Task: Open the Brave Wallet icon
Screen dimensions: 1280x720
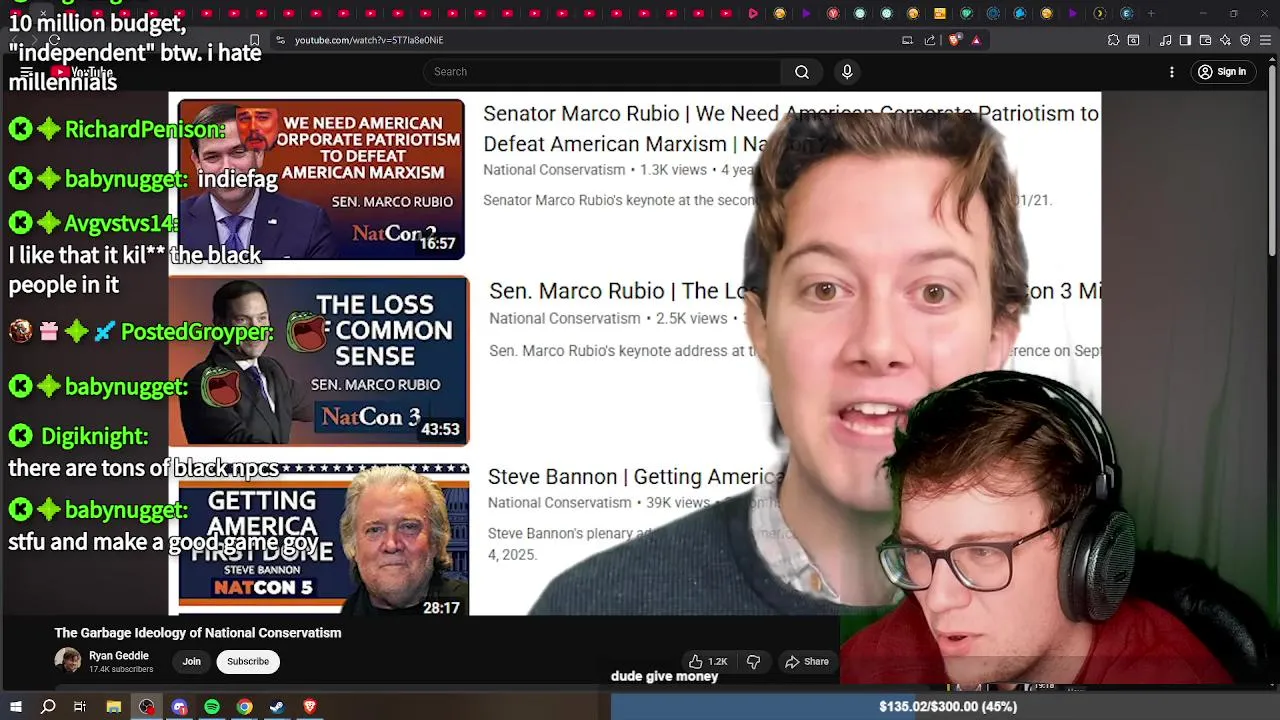Action: pyautogui.click(x=1205, y=40)
